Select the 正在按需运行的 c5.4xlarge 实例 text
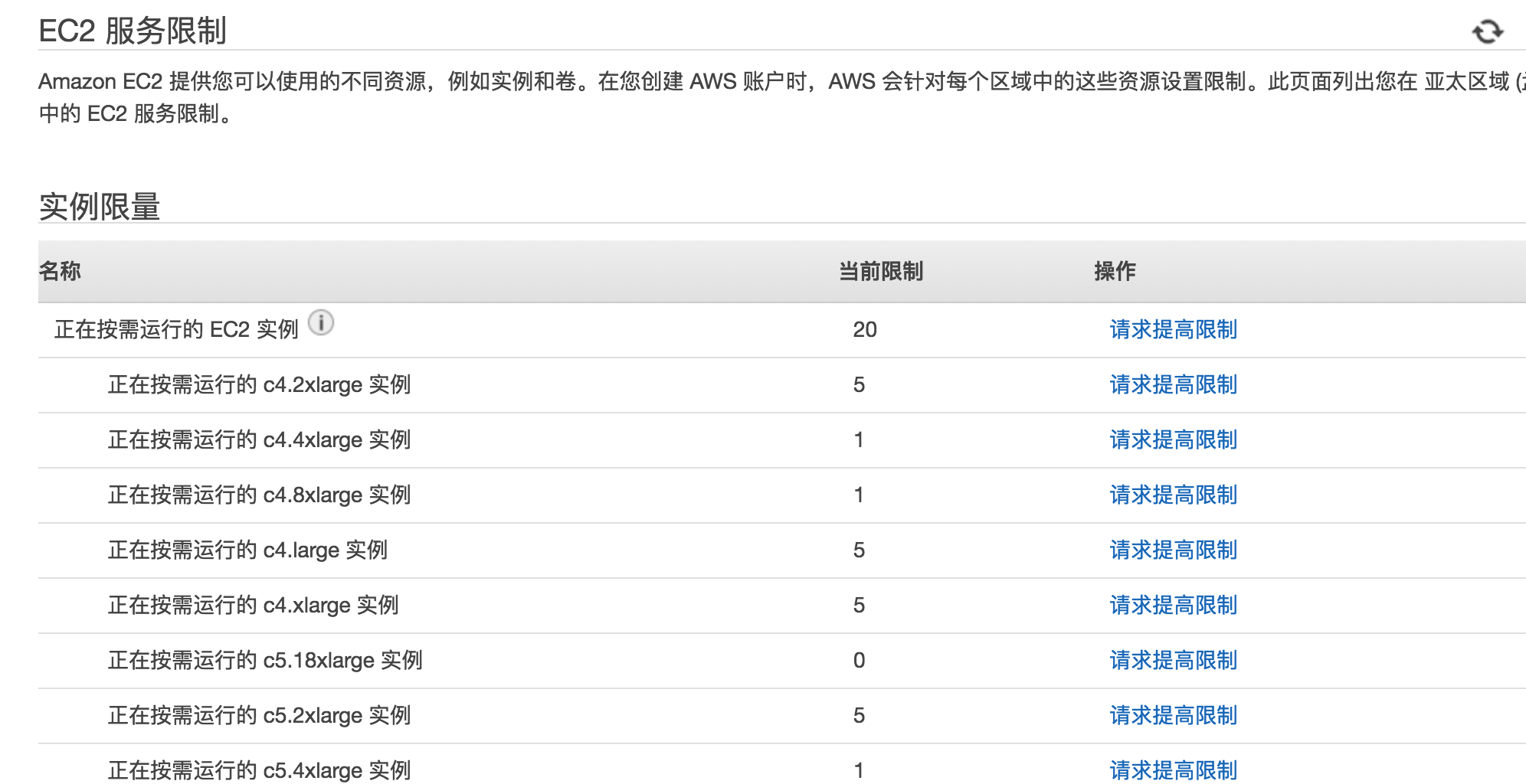 pos(260,770)
